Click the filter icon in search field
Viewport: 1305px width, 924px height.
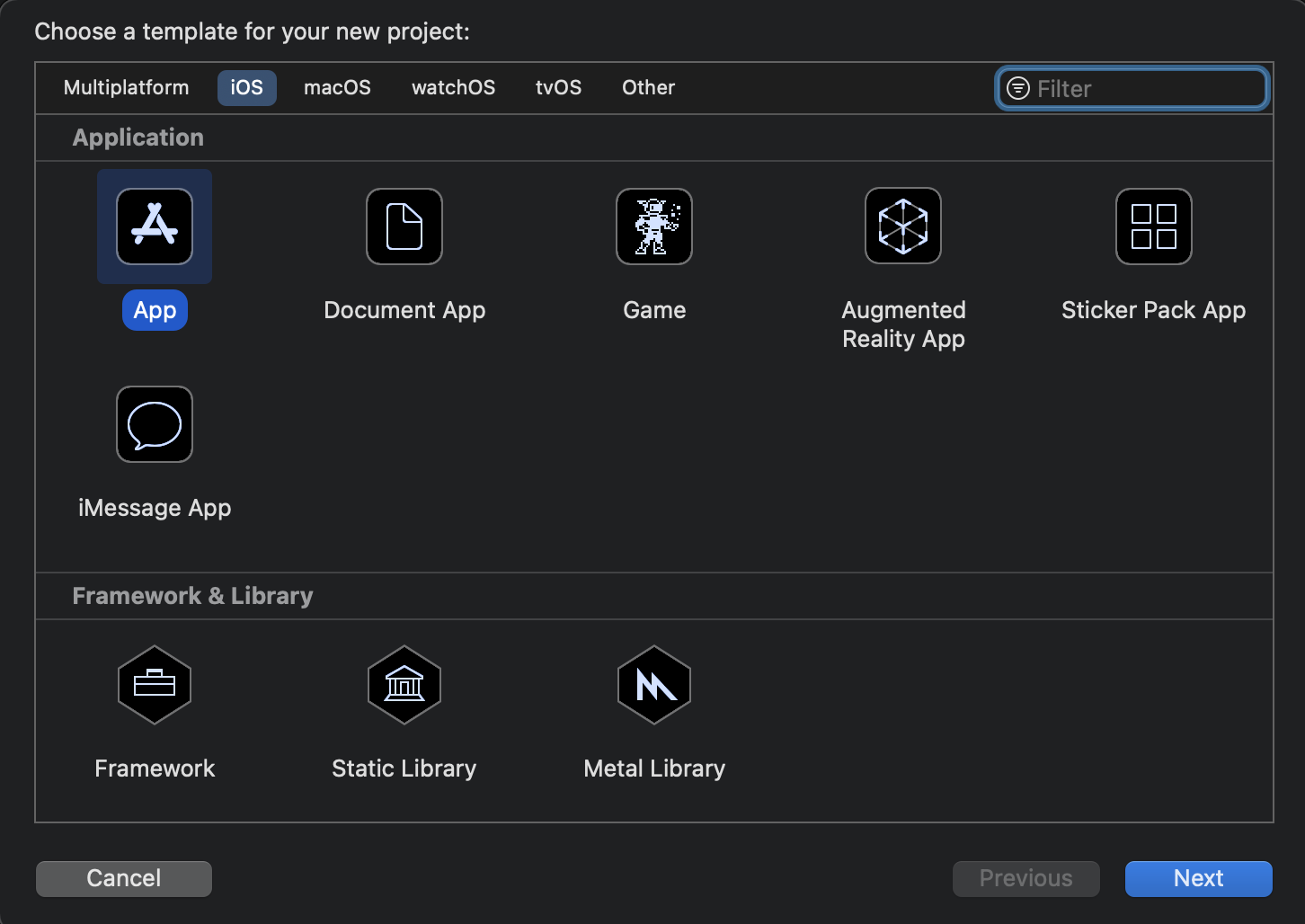coord(1018,88)
